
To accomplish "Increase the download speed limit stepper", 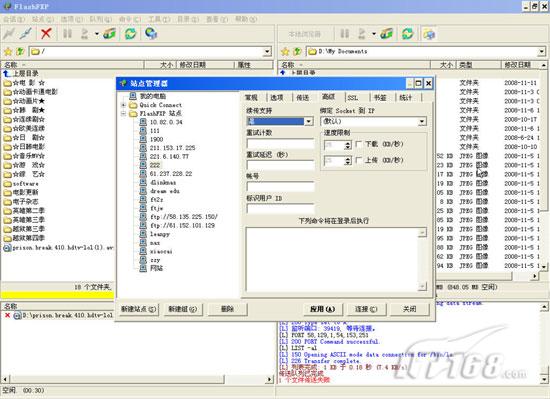I will pos(348,143).
